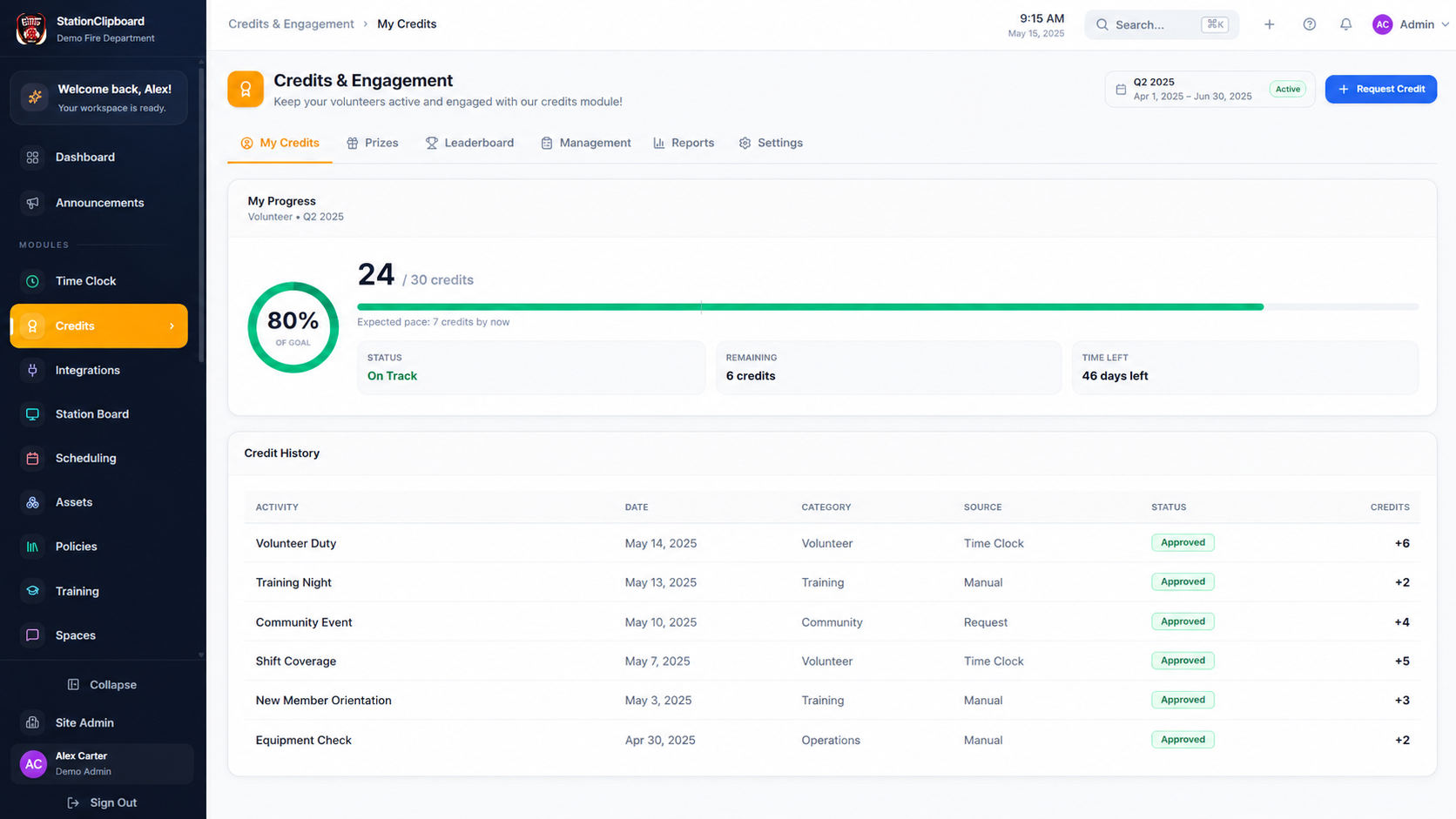Click the Spaces chat icon

(x=32, y=635)
